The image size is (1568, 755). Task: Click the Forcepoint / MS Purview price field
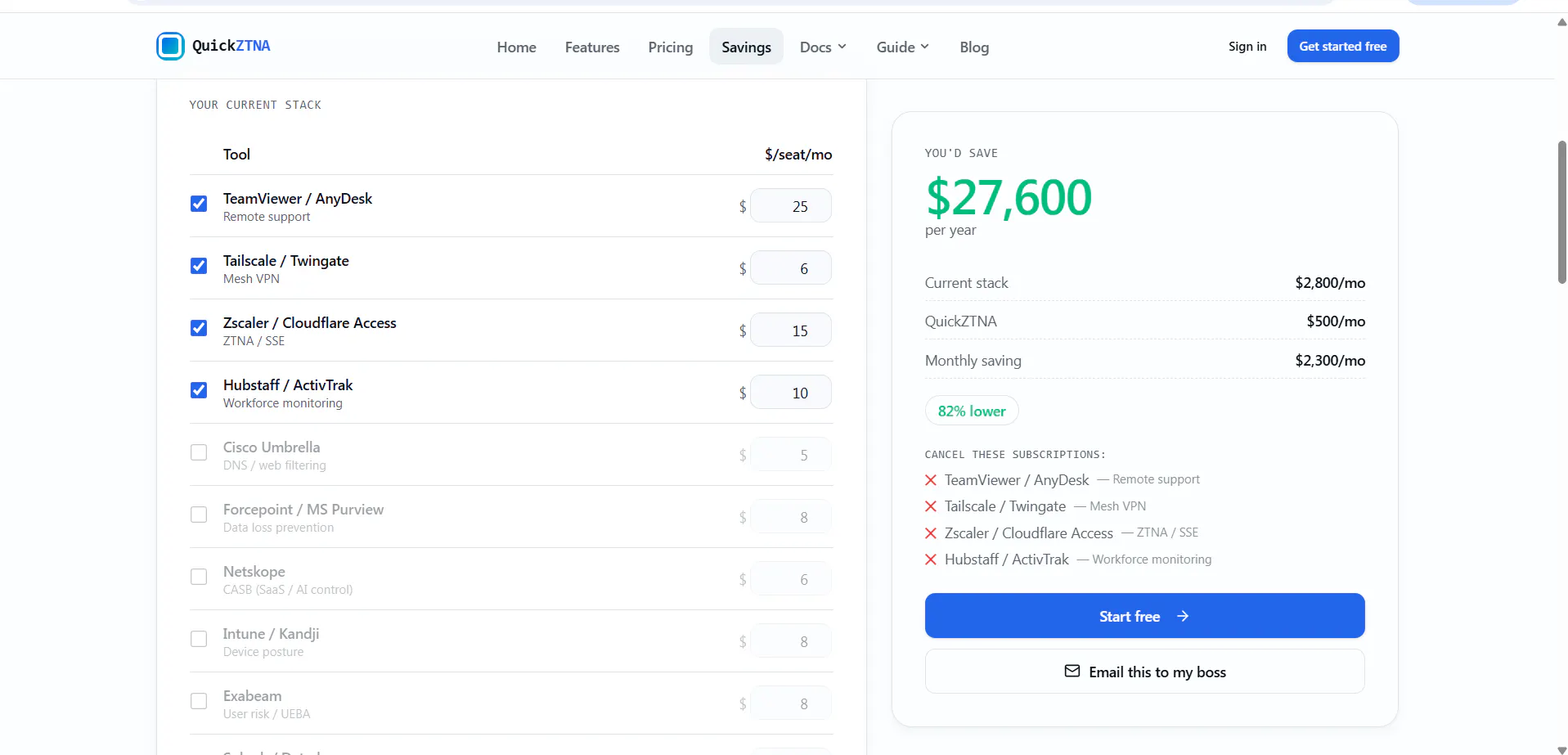tap(791, 517)
